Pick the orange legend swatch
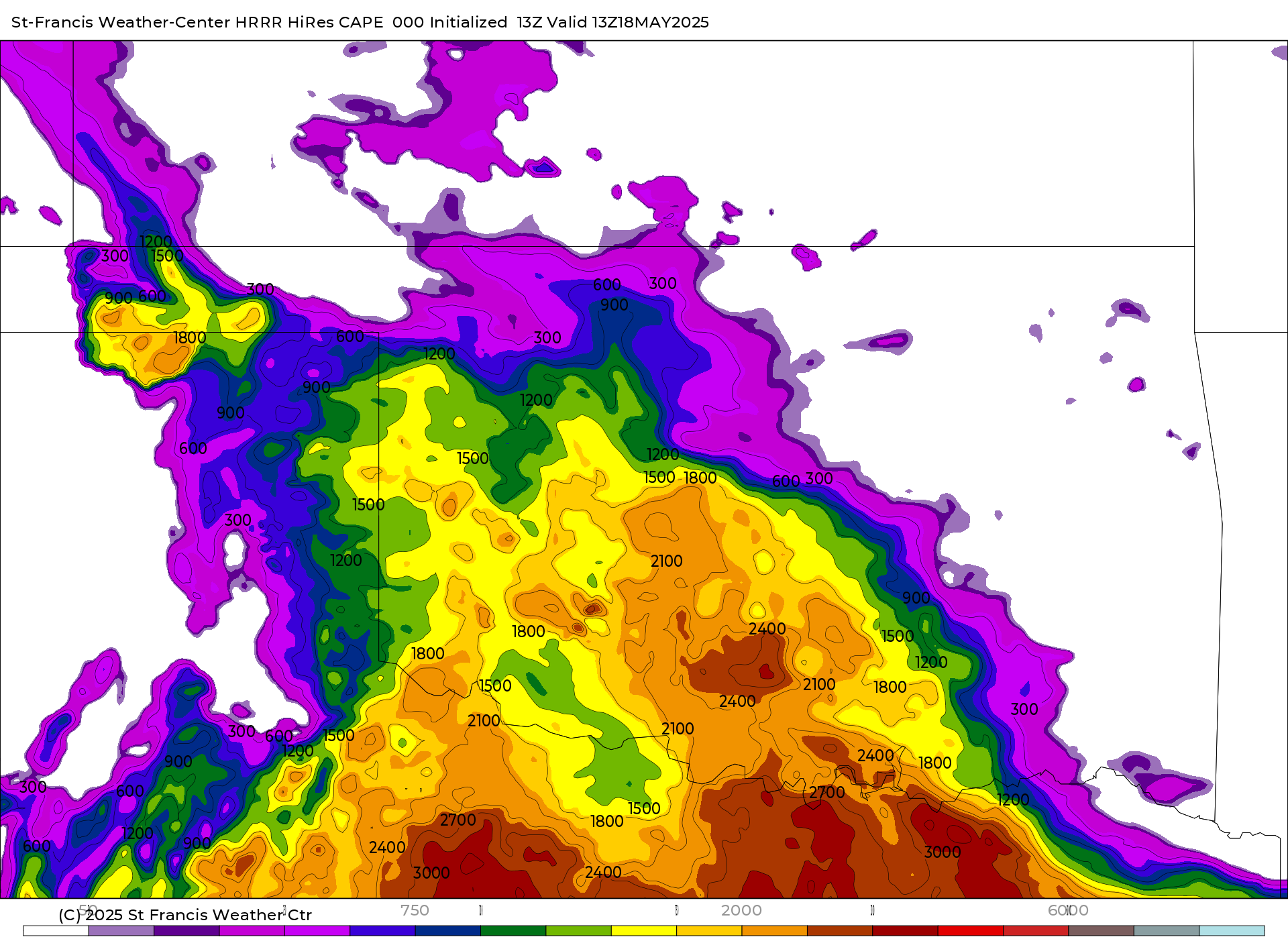The width and height of the screenshot is (1288, 939). (x=775, y=931)
